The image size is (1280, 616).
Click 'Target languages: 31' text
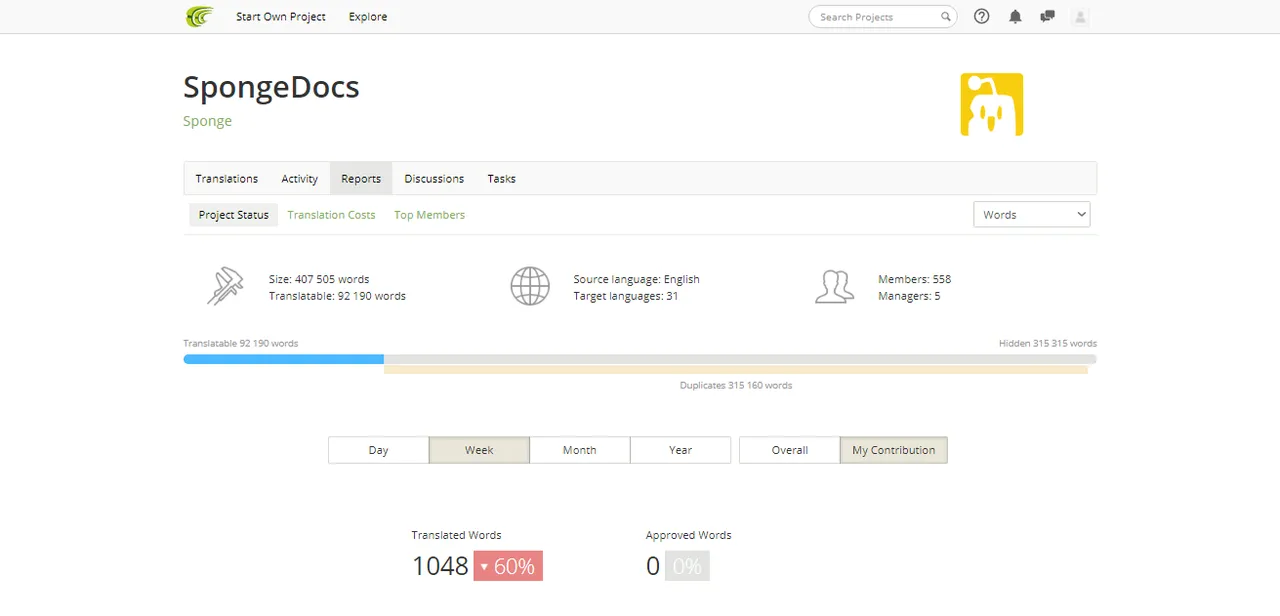(626, 296)
